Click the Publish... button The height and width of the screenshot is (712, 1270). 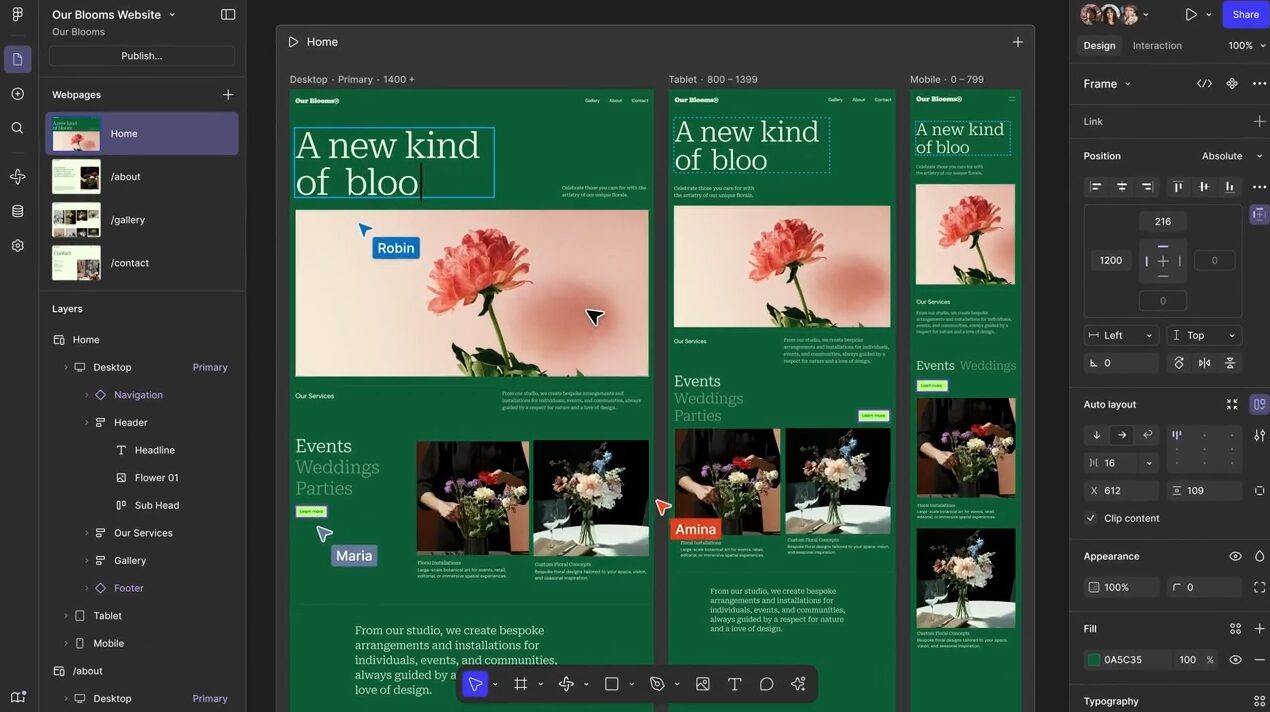141,56
